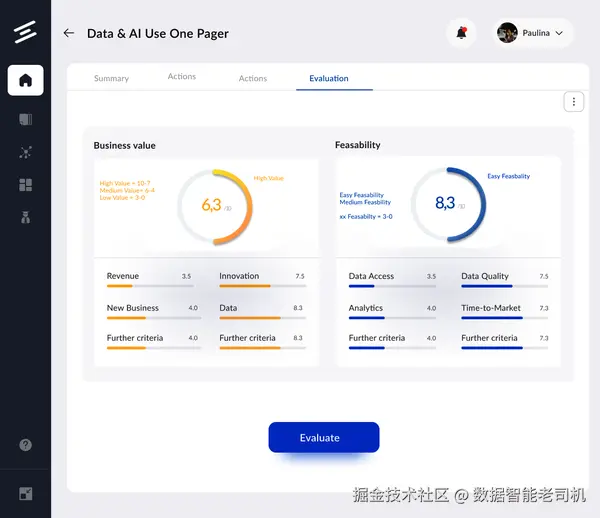The width and height of the screenshot is (600, 518).
Task: Switch to the Summary tab
Action: click(x=111, y=78)
